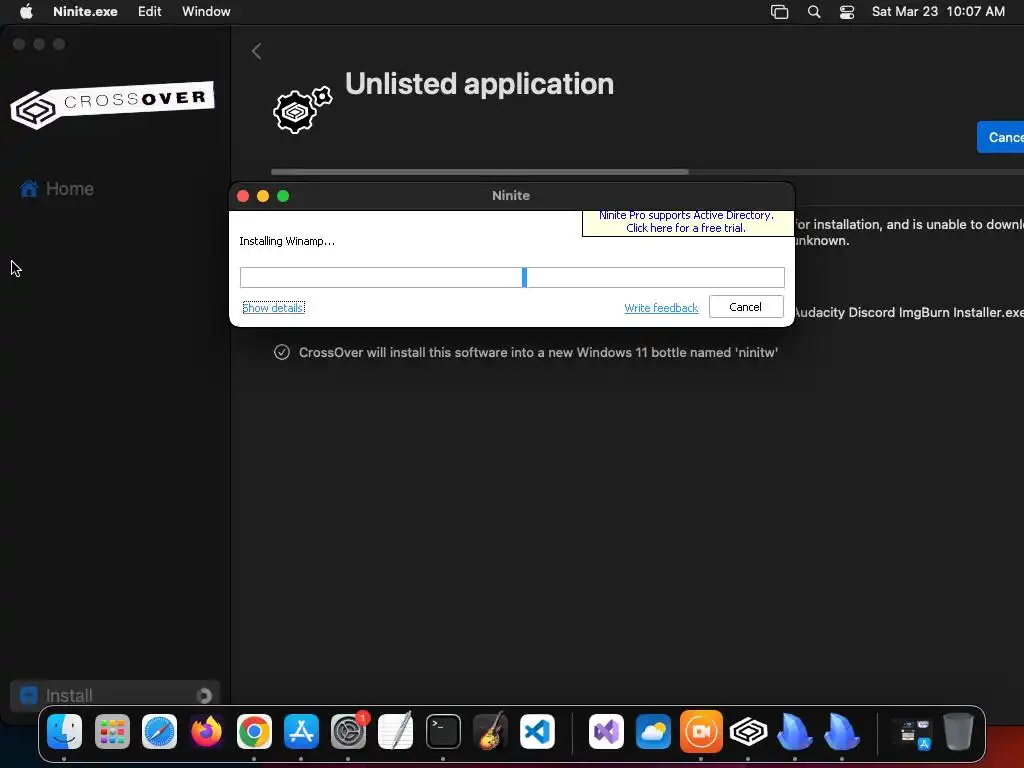Launch GarageBand from the Dock
This screenshot has width=1024, height=768.
[490, 731]
